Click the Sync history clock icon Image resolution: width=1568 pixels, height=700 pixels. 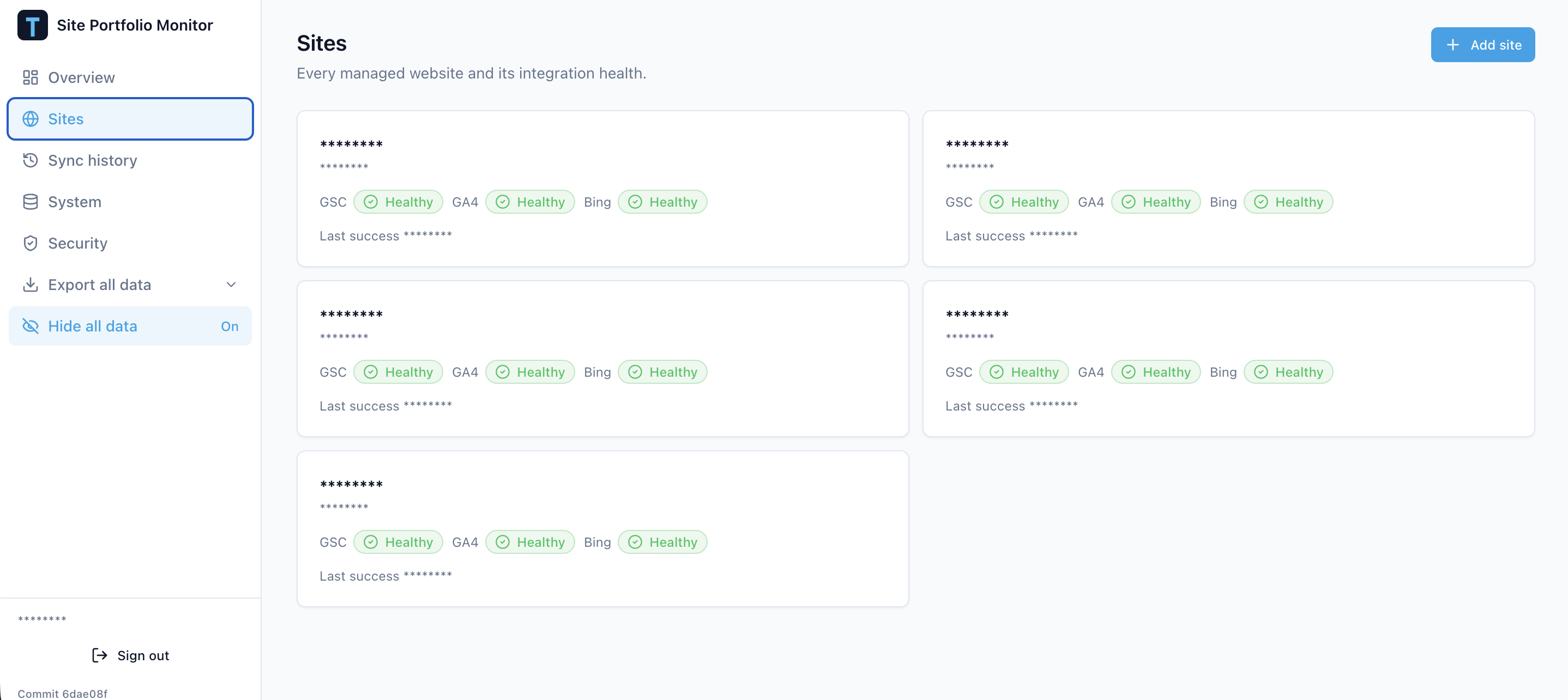(31, 160)
